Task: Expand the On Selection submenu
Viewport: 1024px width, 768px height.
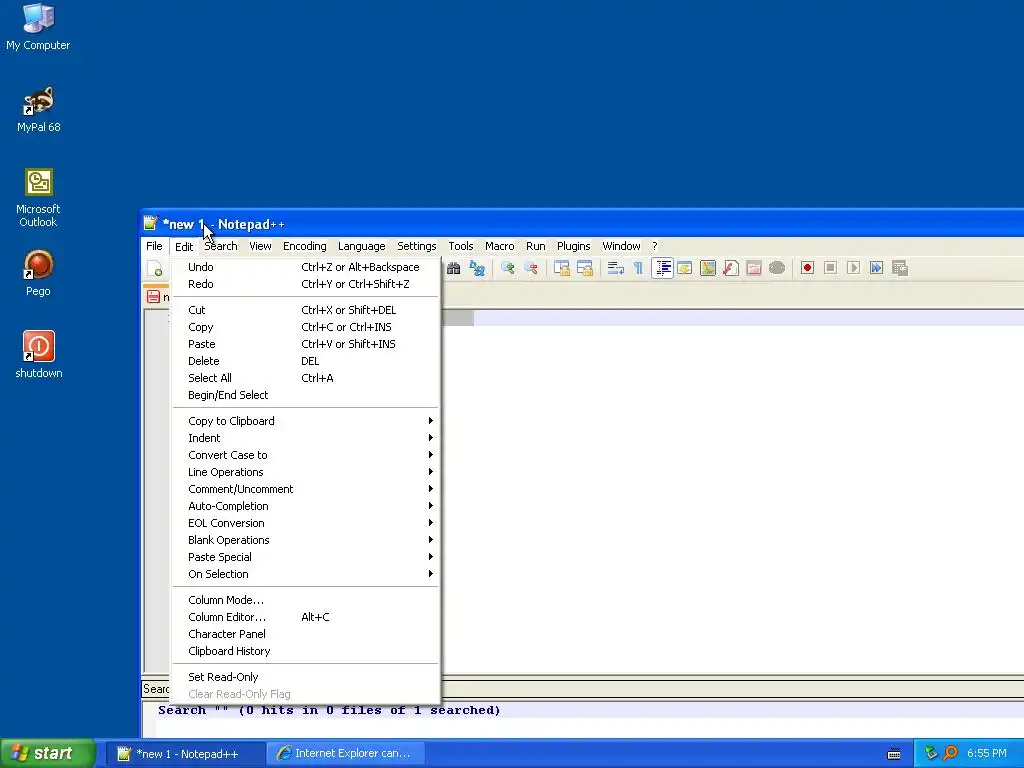Action: click(x=306, y=574)
